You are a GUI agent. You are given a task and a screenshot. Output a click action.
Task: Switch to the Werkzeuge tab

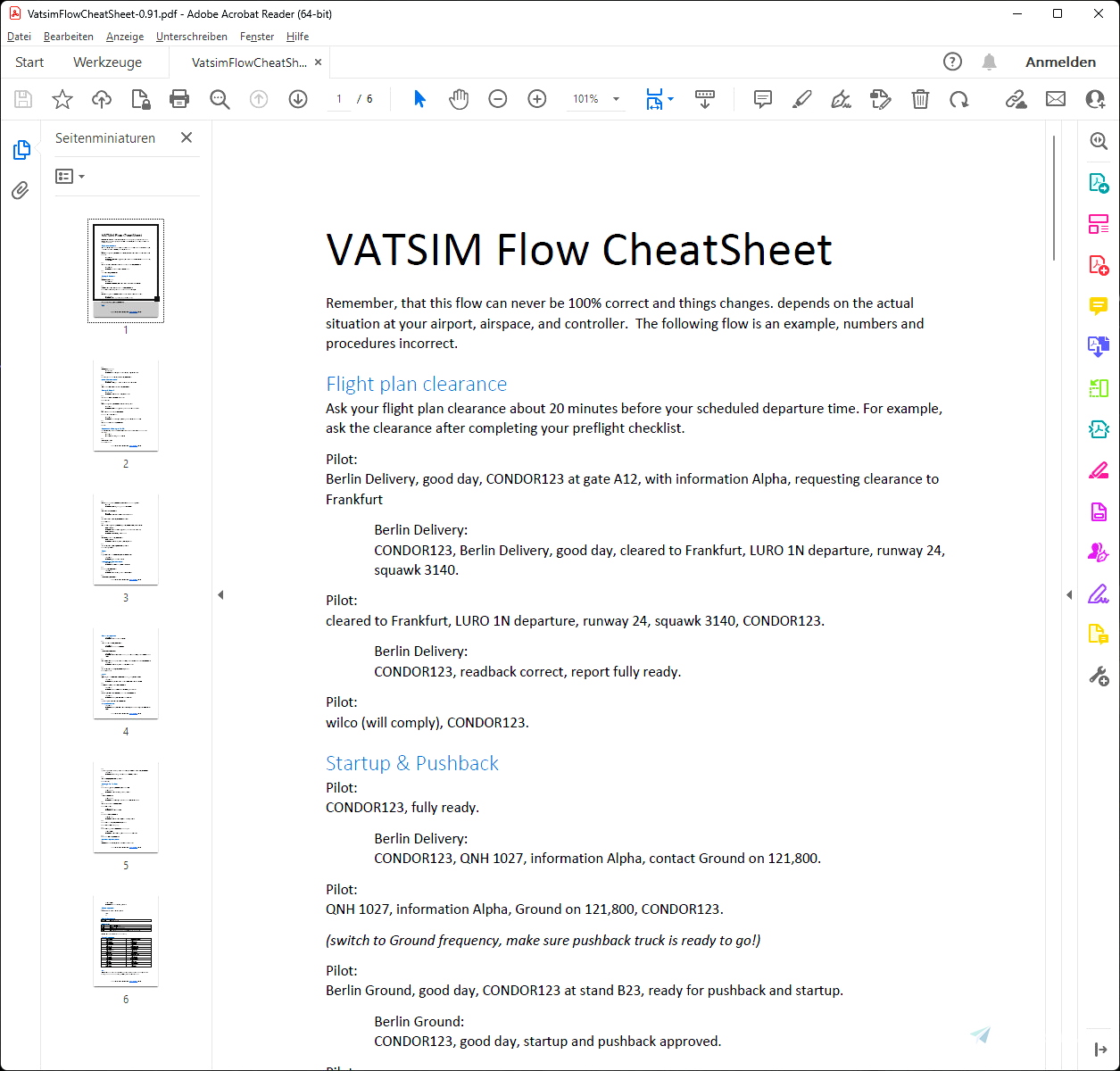(x=107, y=62)
